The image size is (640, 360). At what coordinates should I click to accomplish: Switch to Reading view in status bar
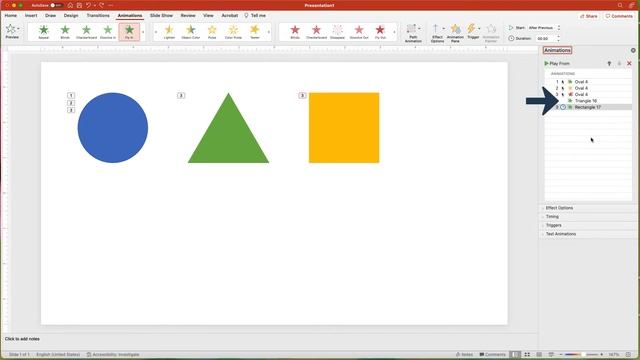pos(539,354)
